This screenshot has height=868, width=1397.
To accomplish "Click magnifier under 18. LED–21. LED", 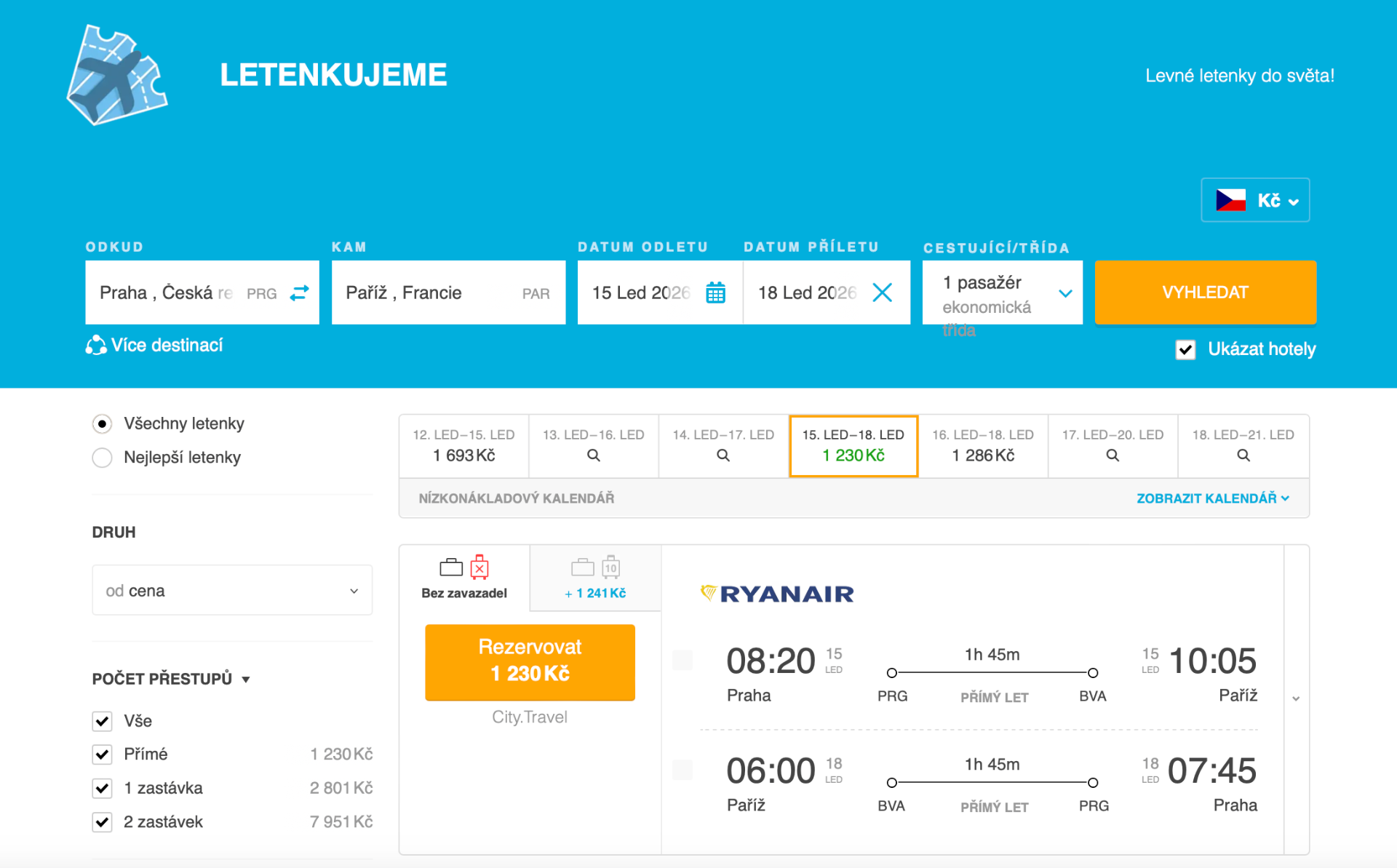I will [x=1243, y=455].
